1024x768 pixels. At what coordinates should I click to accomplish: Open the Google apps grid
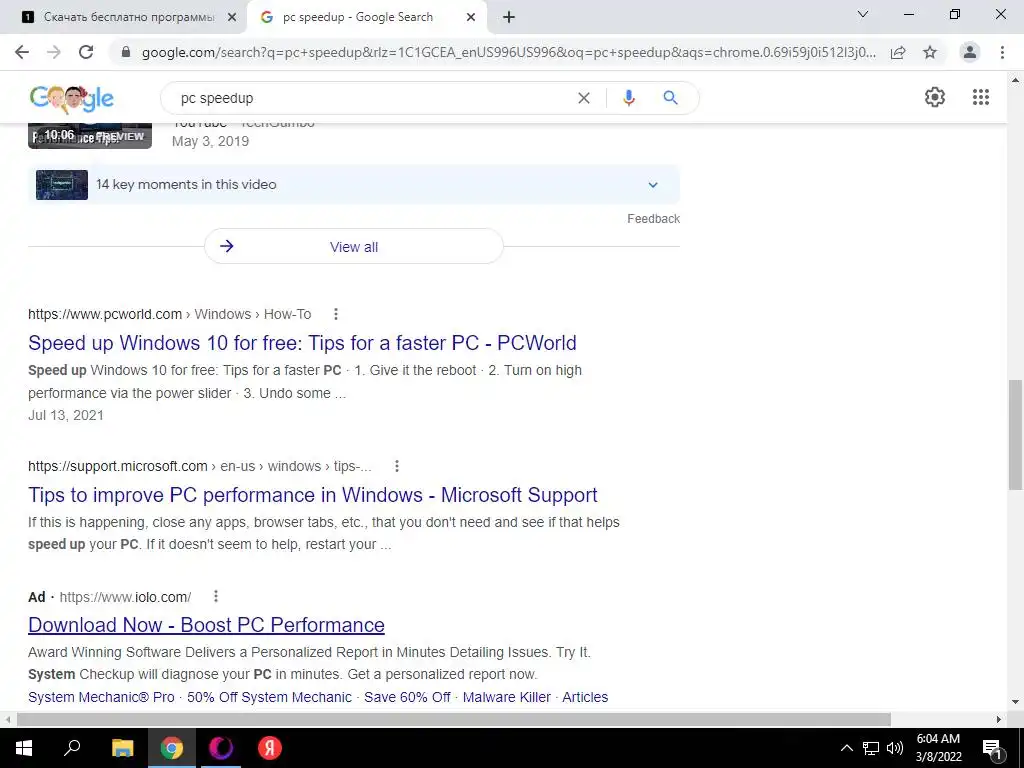pyautogui.click(x=981, y=97)
